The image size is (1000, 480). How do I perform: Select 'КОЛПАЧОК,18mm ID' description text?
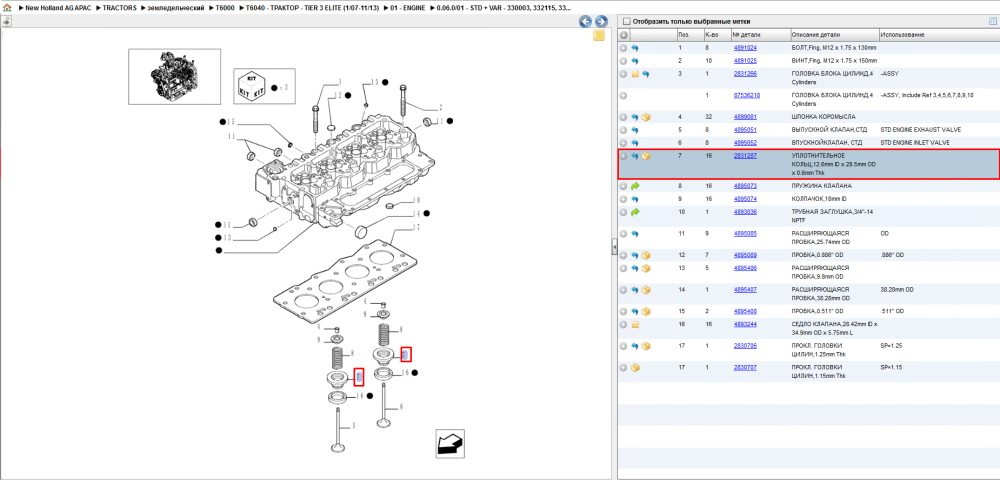tap(820, 199)
